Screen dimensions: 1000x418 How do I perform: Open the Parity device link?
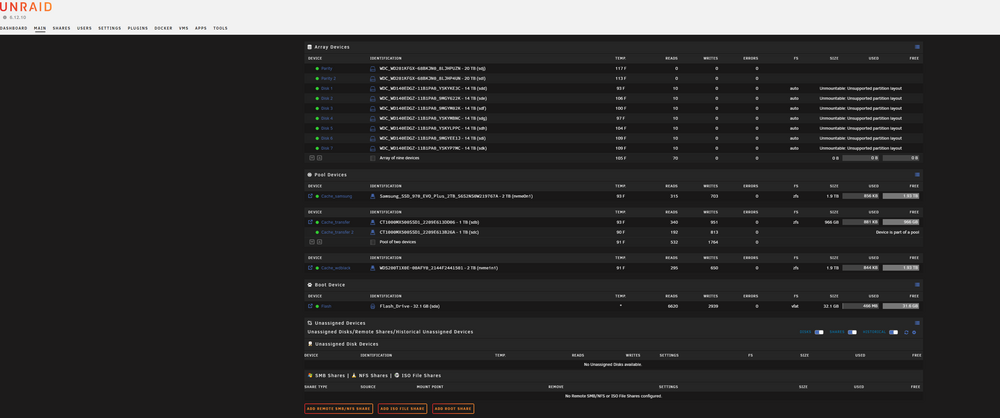point(327,68)
